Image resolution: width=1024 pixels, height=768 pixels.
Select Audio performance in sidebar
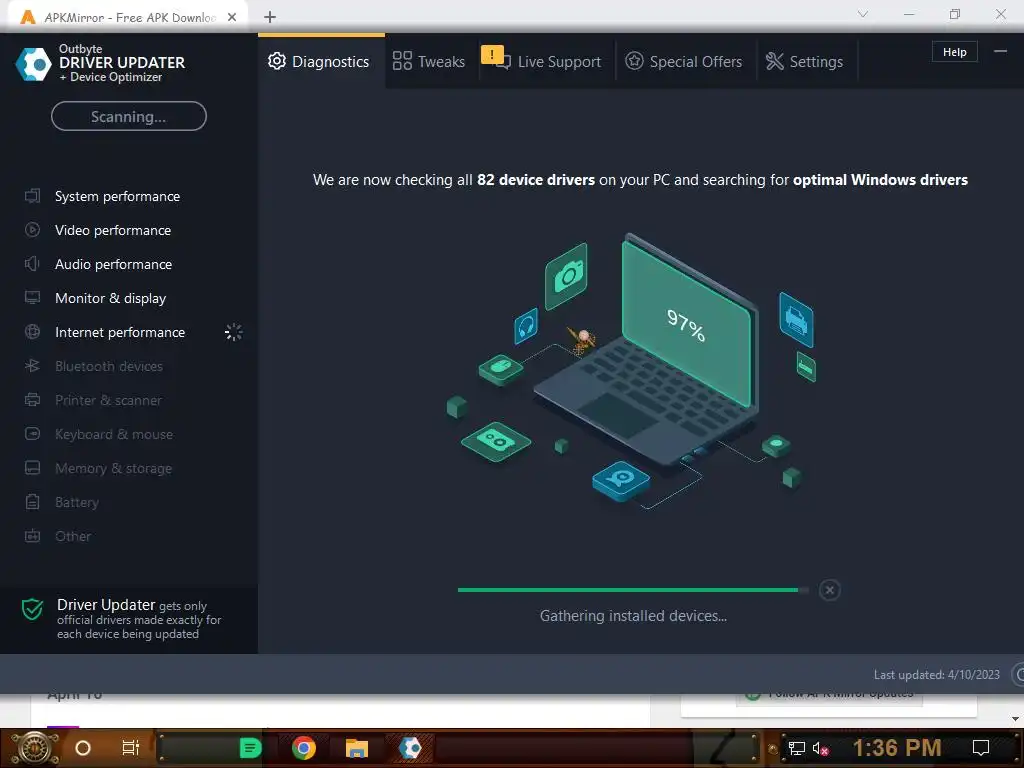tap(114, 264)
